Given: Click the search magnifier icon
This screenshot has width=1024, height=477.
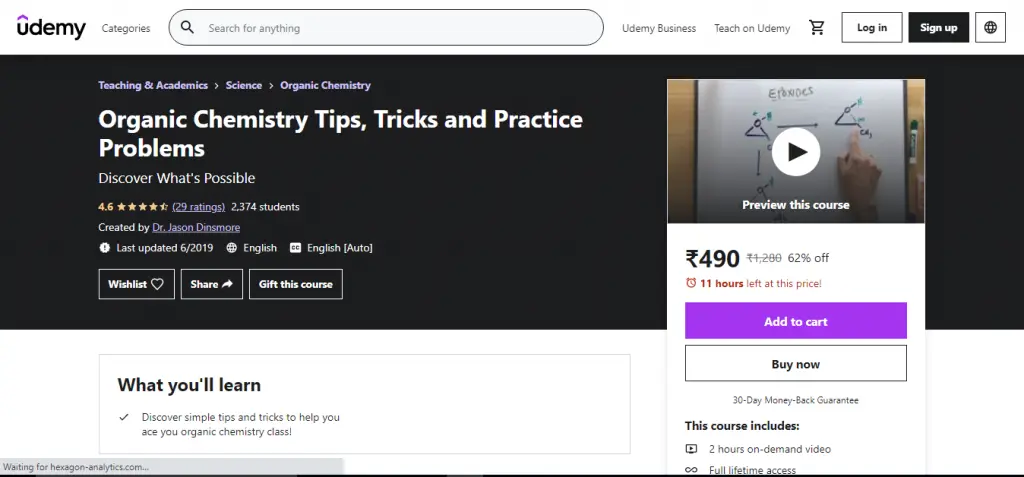Looking at the screenshot, I should click(x=188, y=28).
